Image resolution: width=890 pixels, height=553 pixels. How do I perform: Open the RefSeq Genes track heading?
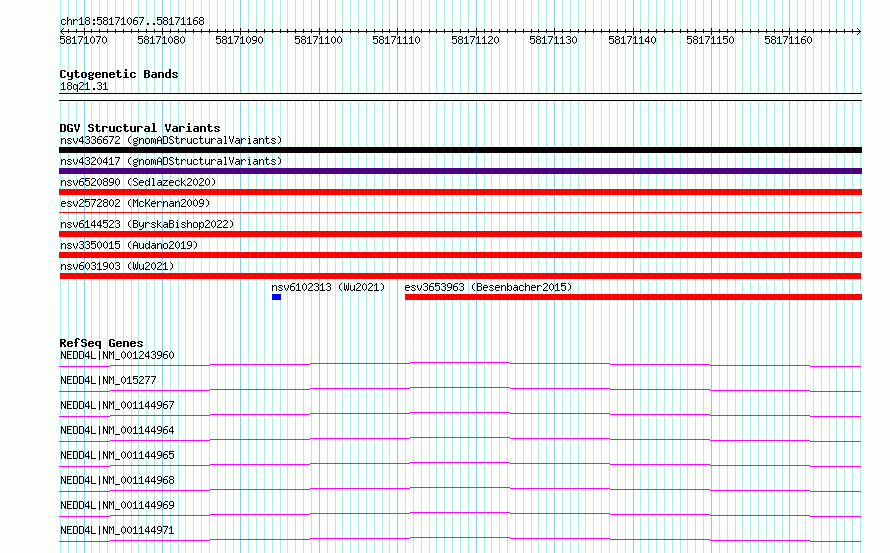pyautogui.click(x=101, y=343)
